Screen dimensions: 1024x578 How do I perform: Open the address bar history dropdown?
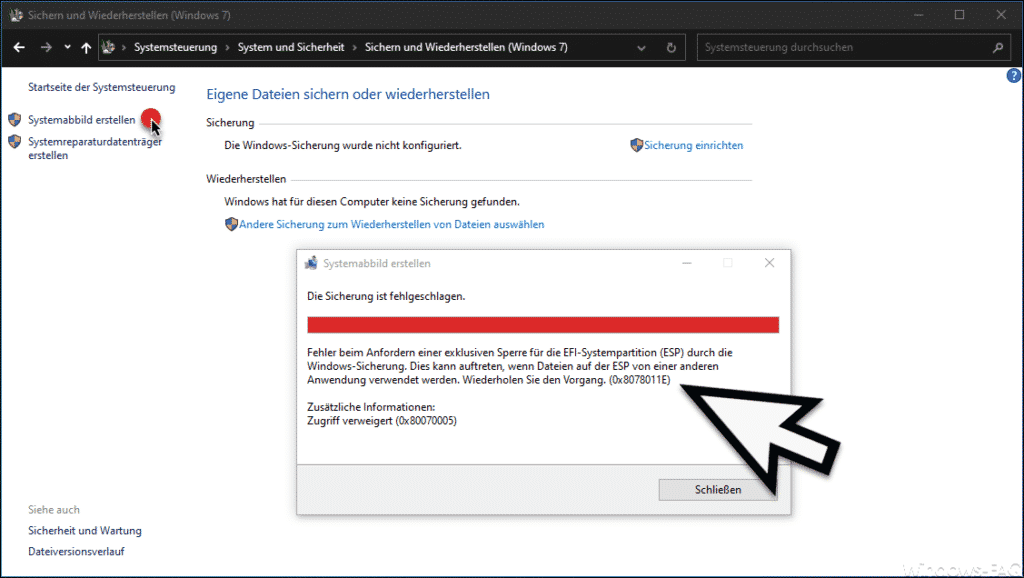(641, 48)
